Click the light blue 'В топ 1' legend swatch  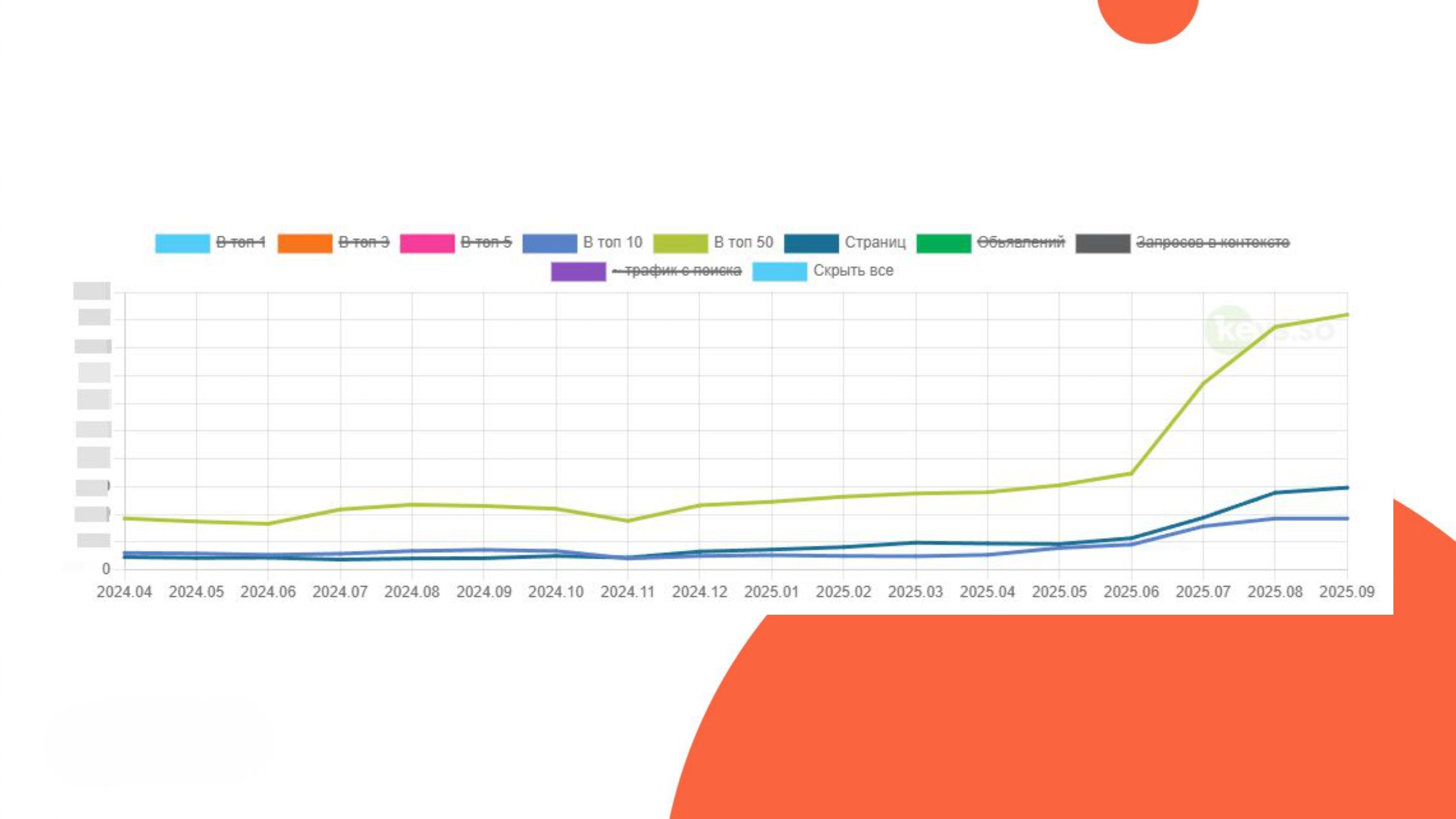pos(182,243)
